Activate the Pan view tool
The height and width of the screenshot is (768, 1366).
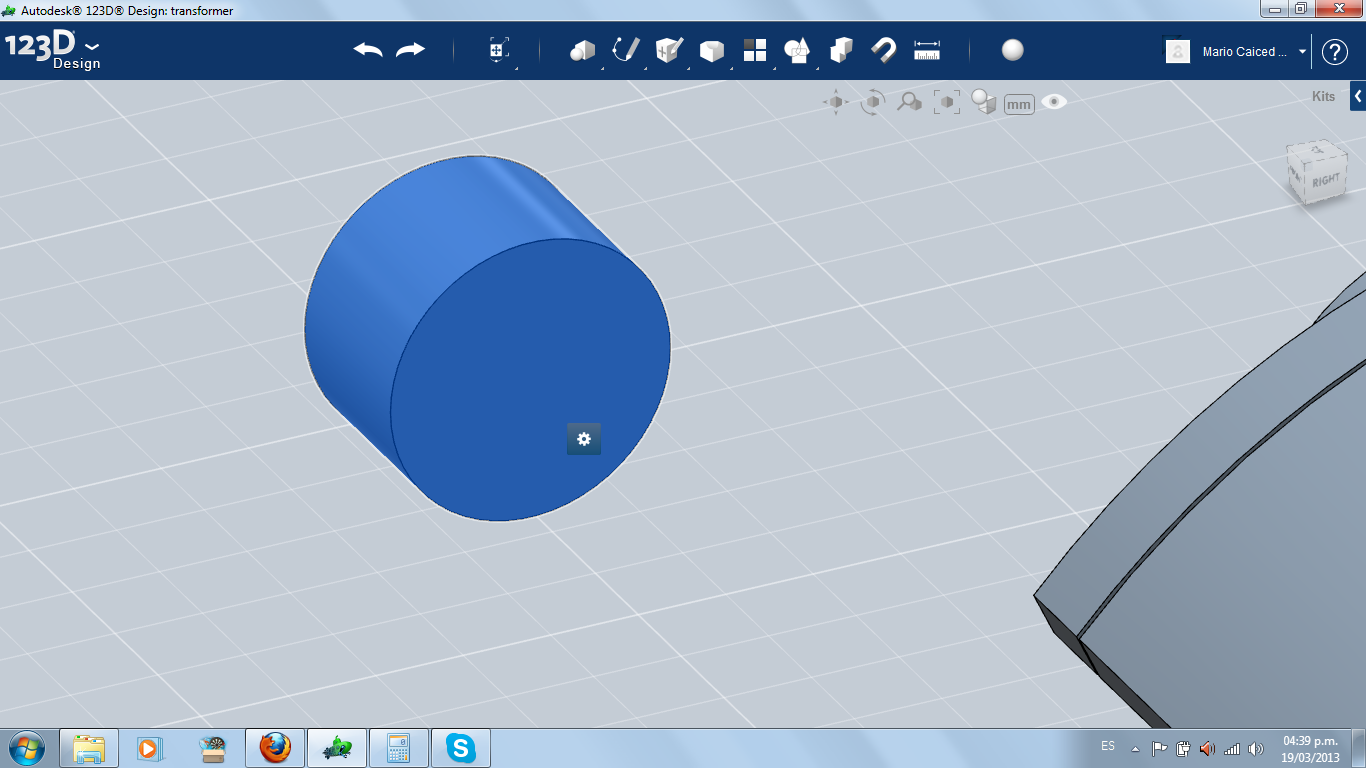coord(836,102)
